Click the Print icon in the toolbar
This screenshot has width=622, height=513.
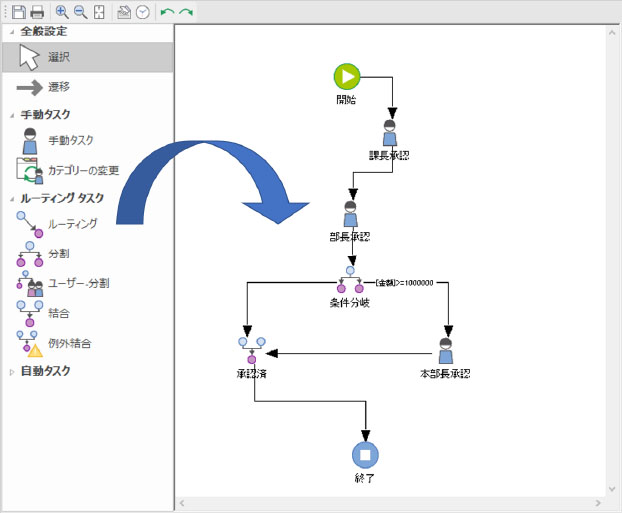point(37,12)
